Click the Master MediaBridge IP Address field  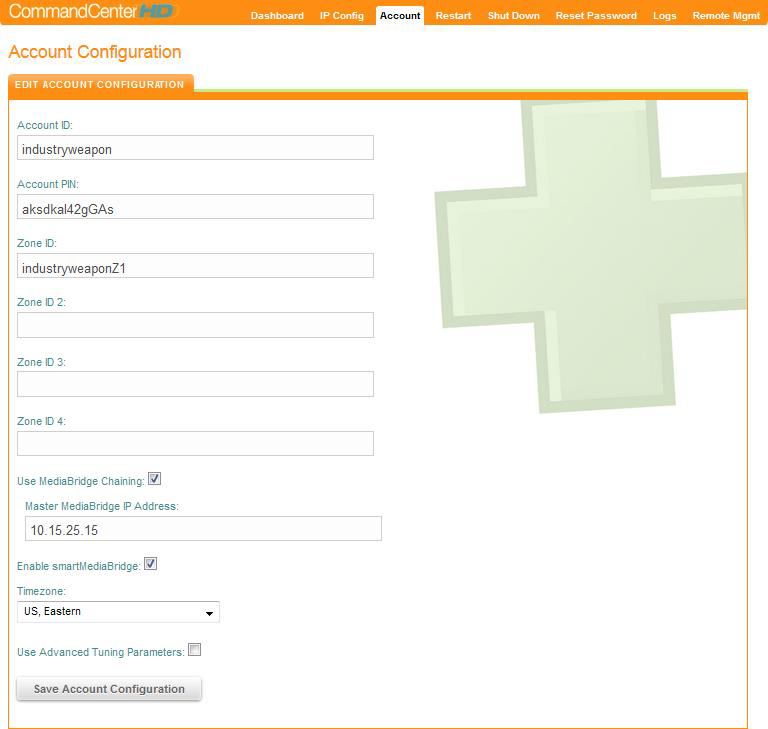click(203, 529)
